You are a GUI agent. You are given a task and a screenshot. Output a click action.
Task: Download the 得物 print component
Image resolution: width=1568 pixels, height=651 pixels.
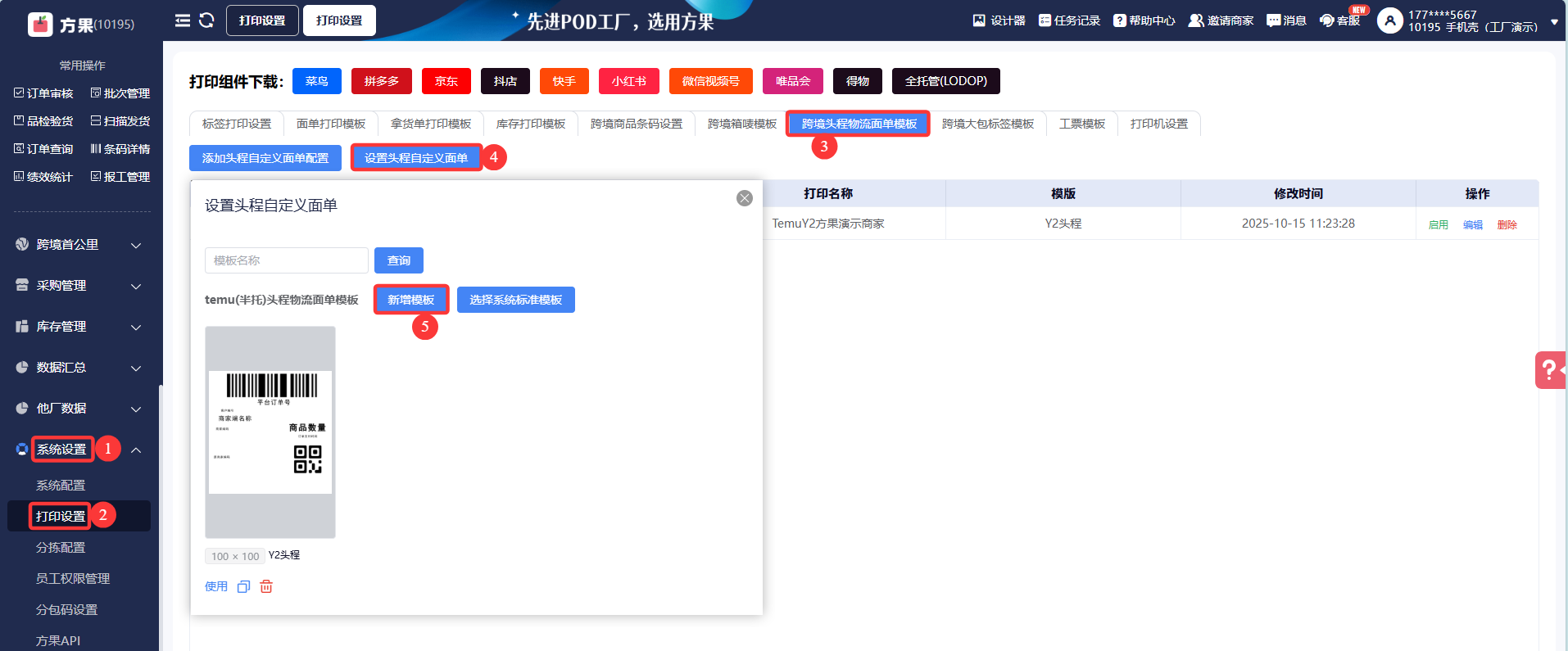pos(858,81)
